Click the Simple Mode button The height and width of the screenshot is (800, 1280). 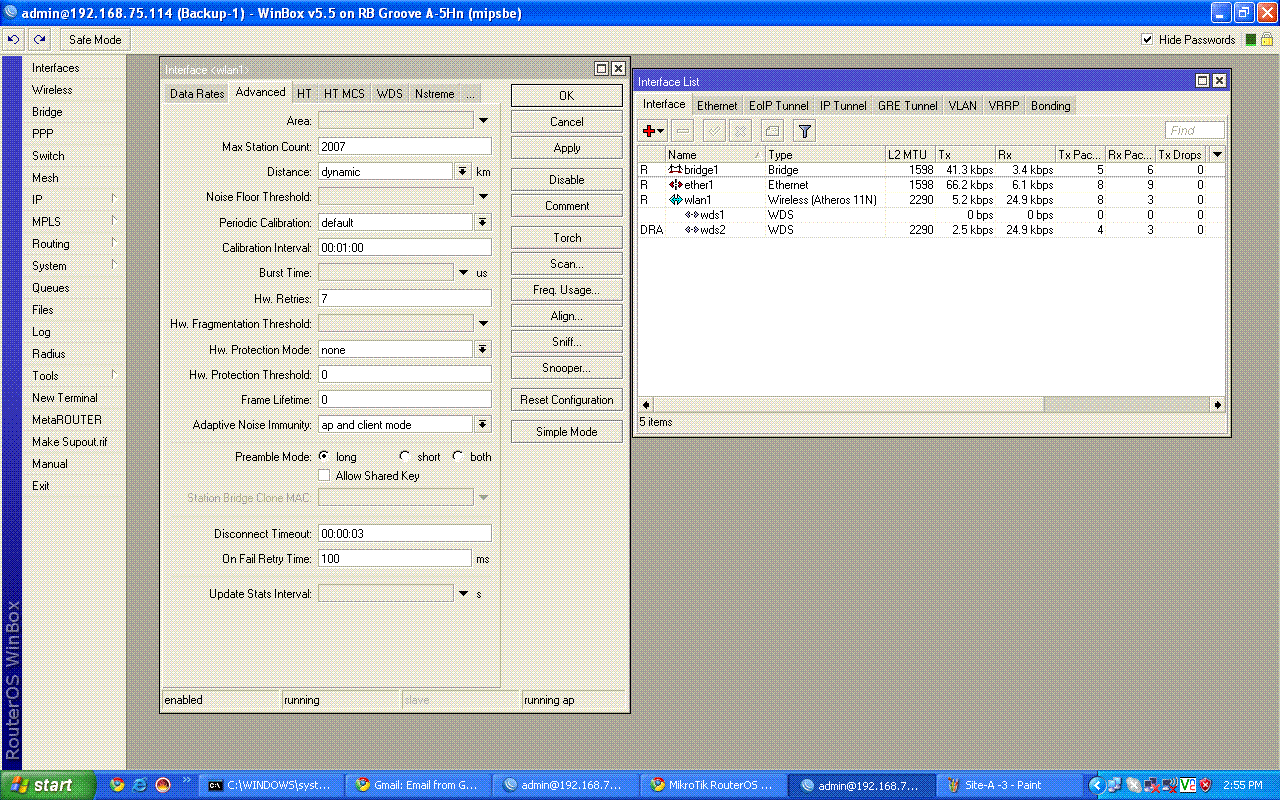click(x=567, y=431)
